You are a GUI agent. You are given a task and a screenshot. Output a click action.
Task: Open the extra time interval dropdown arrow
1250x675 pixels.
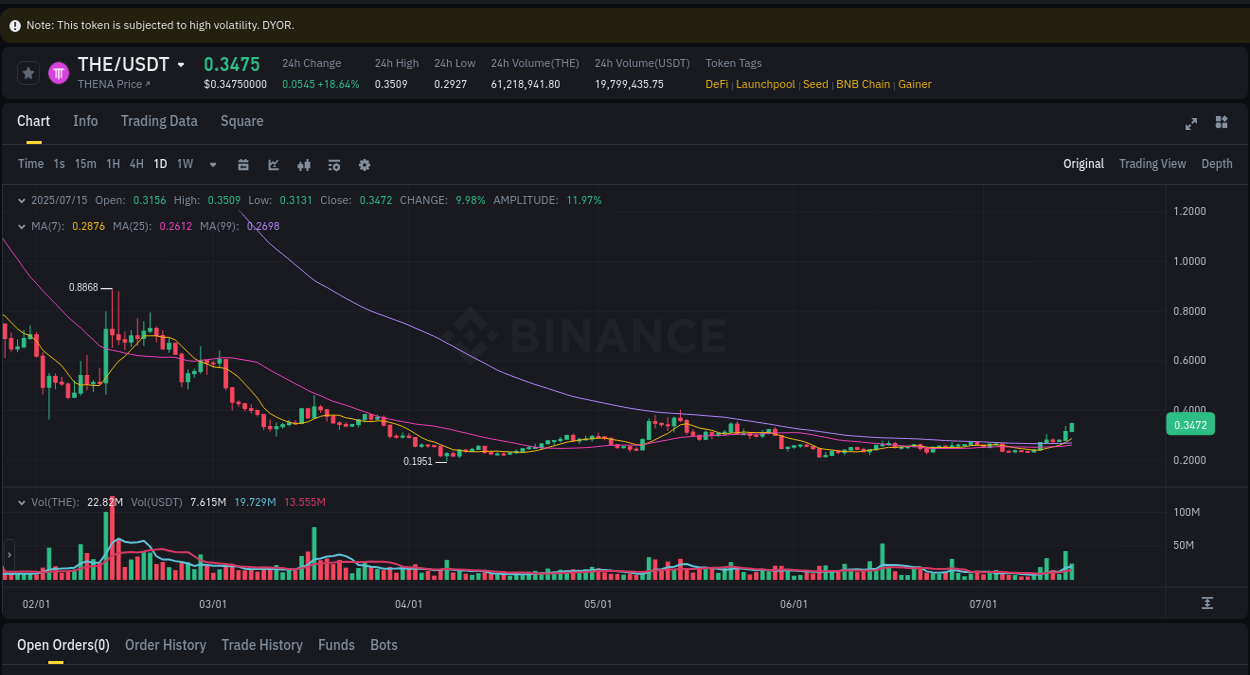pyautogui.click(x=212, y=164)
